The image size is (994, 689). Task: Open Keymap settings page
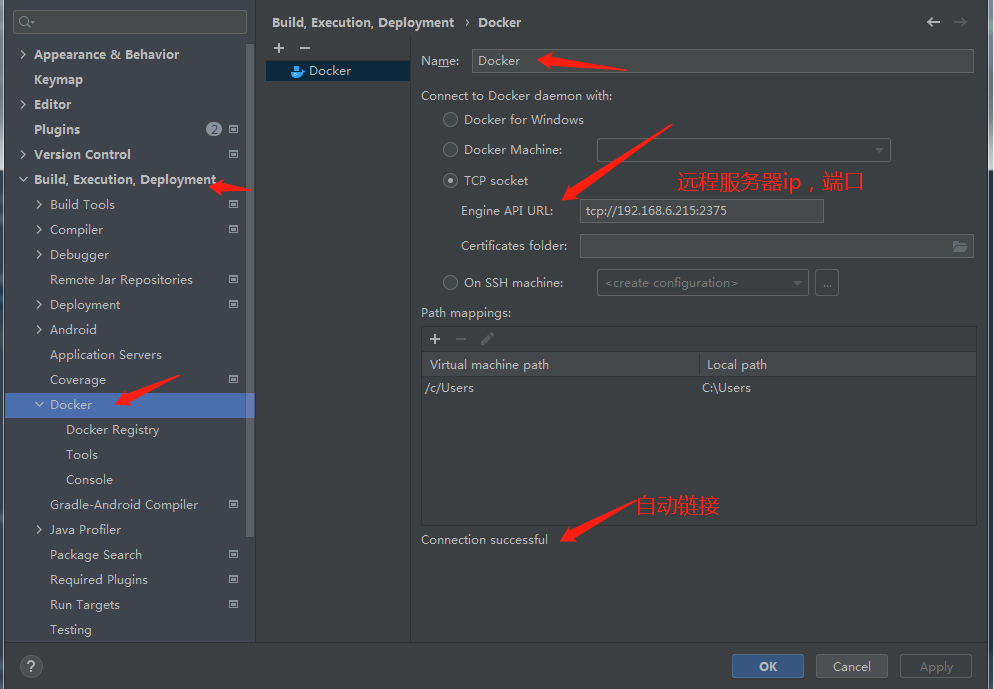[x=58, y=79]
